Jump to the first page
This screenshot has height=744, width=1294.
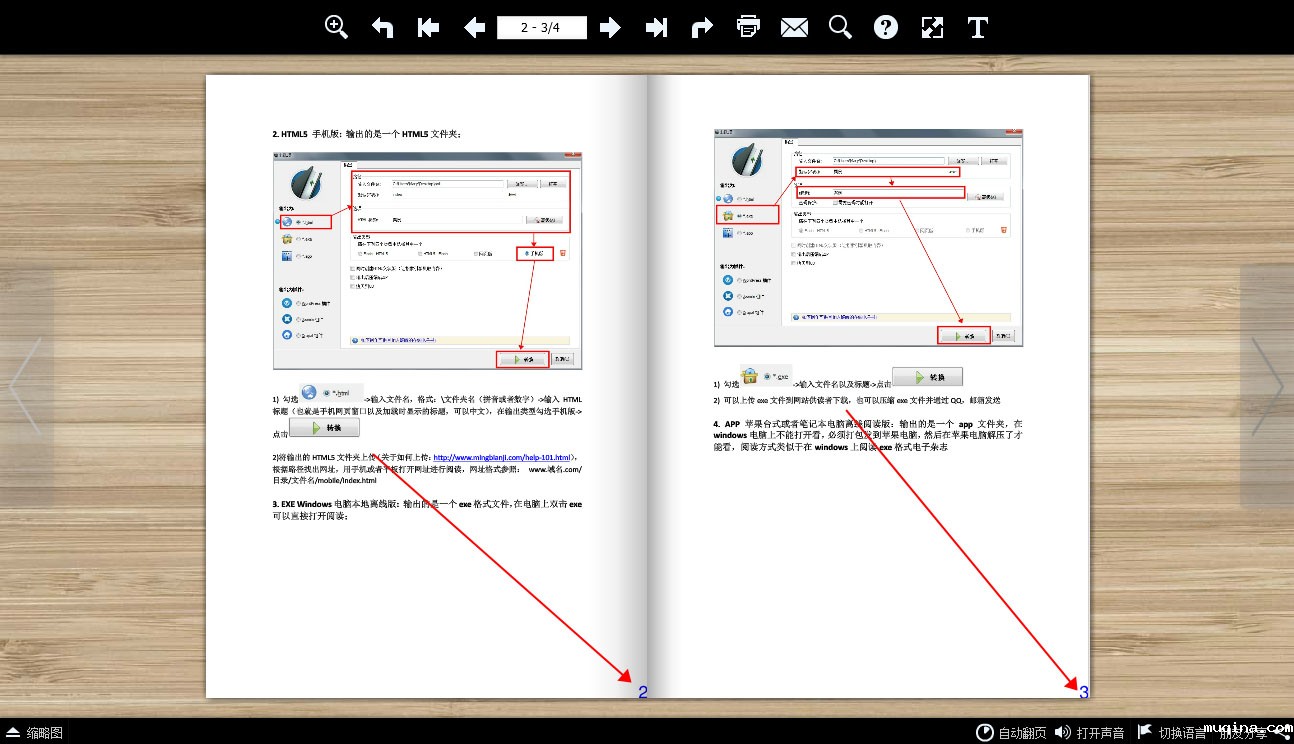(x=429, y=27)
